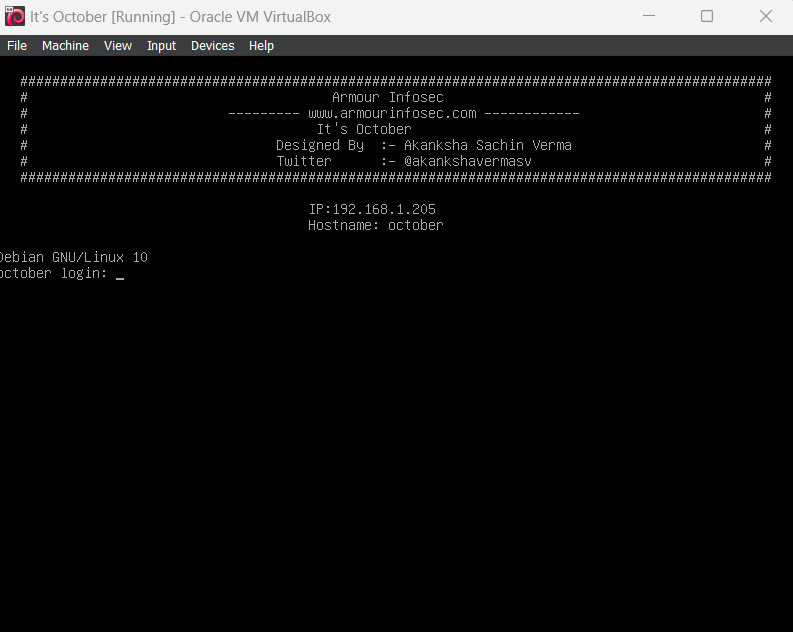Click the Hostname: october line
793x632 pixels.
[375, 225]
